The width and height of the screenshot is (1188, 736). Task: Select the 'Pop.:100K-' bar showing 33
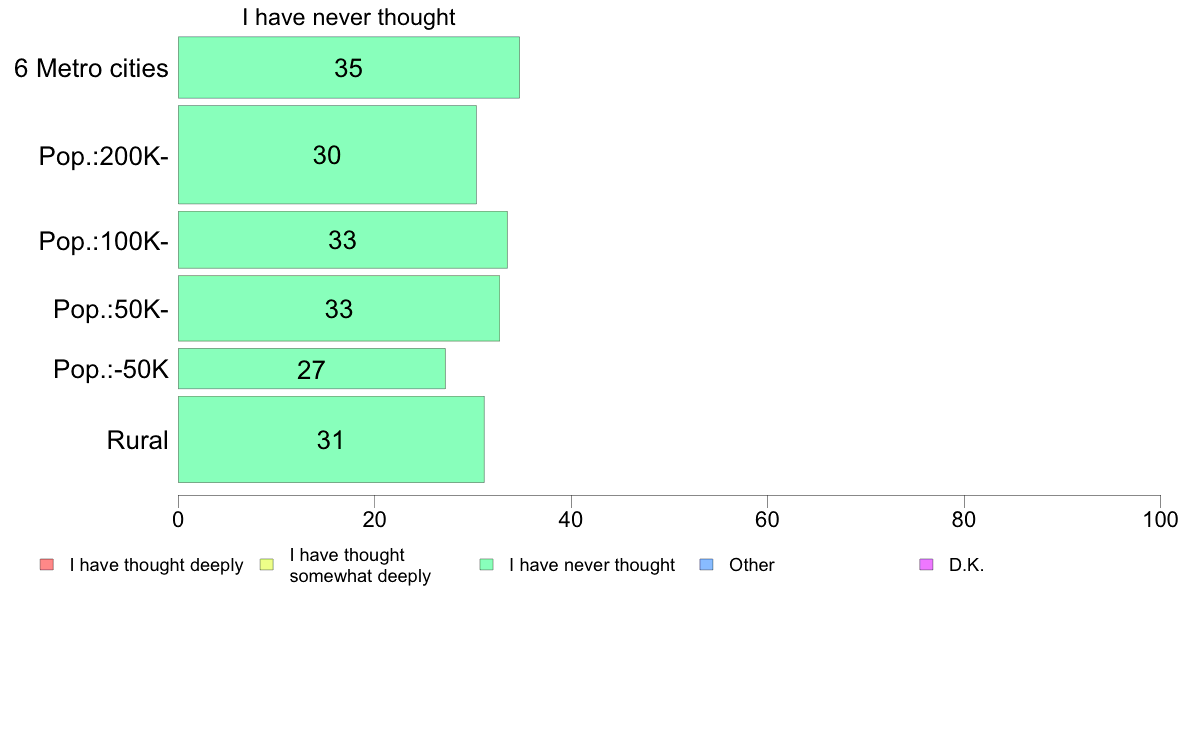click(x=342, y=240)
